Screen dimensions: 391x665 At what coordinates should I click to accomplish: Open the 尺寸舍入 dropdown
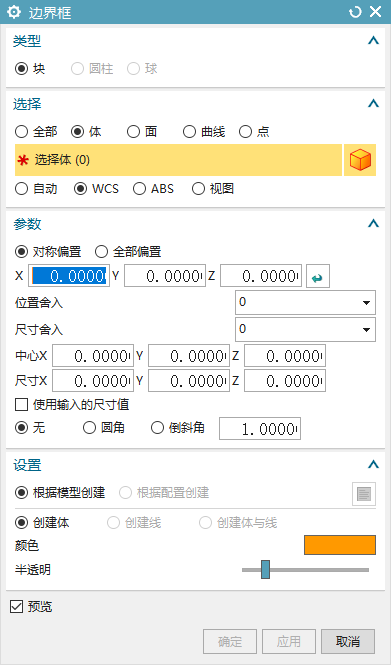tap(305, 329)
